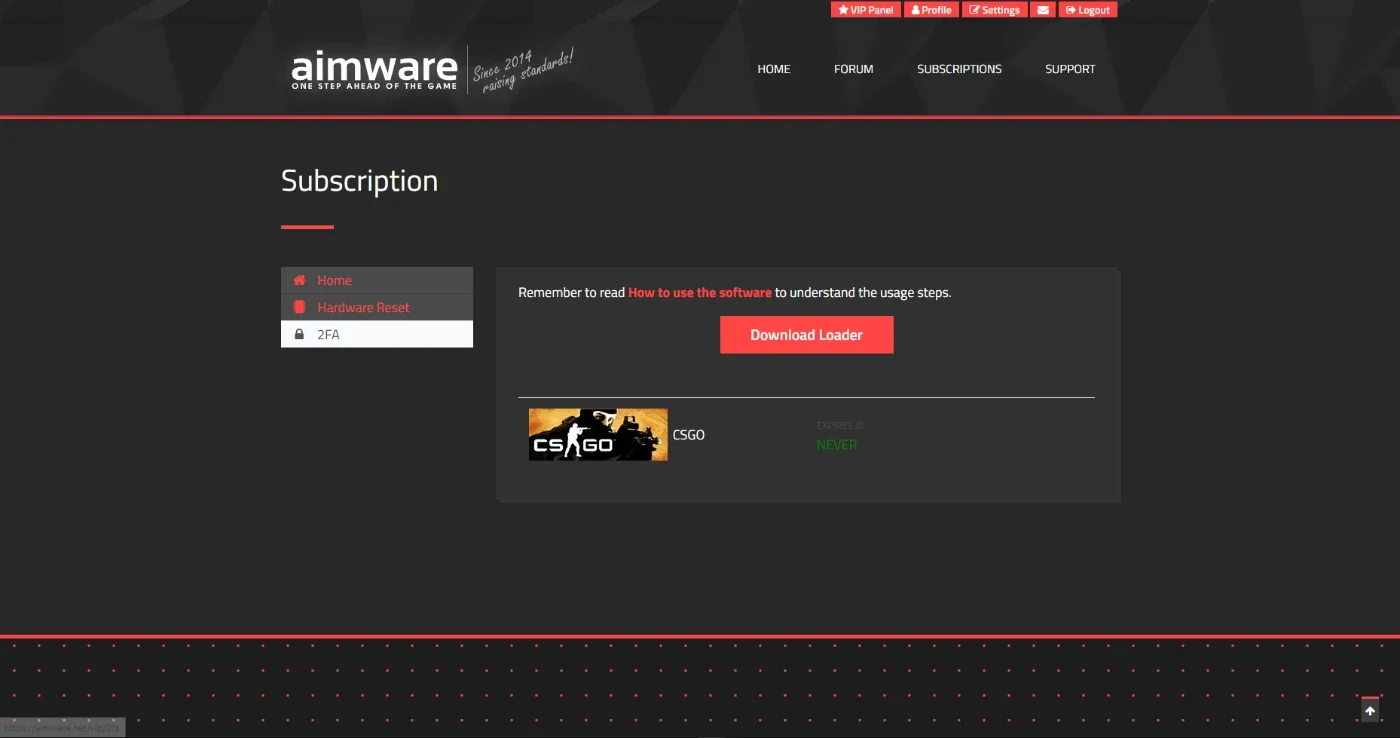
Task: Click the aimware logo
Action: point(374,70)
